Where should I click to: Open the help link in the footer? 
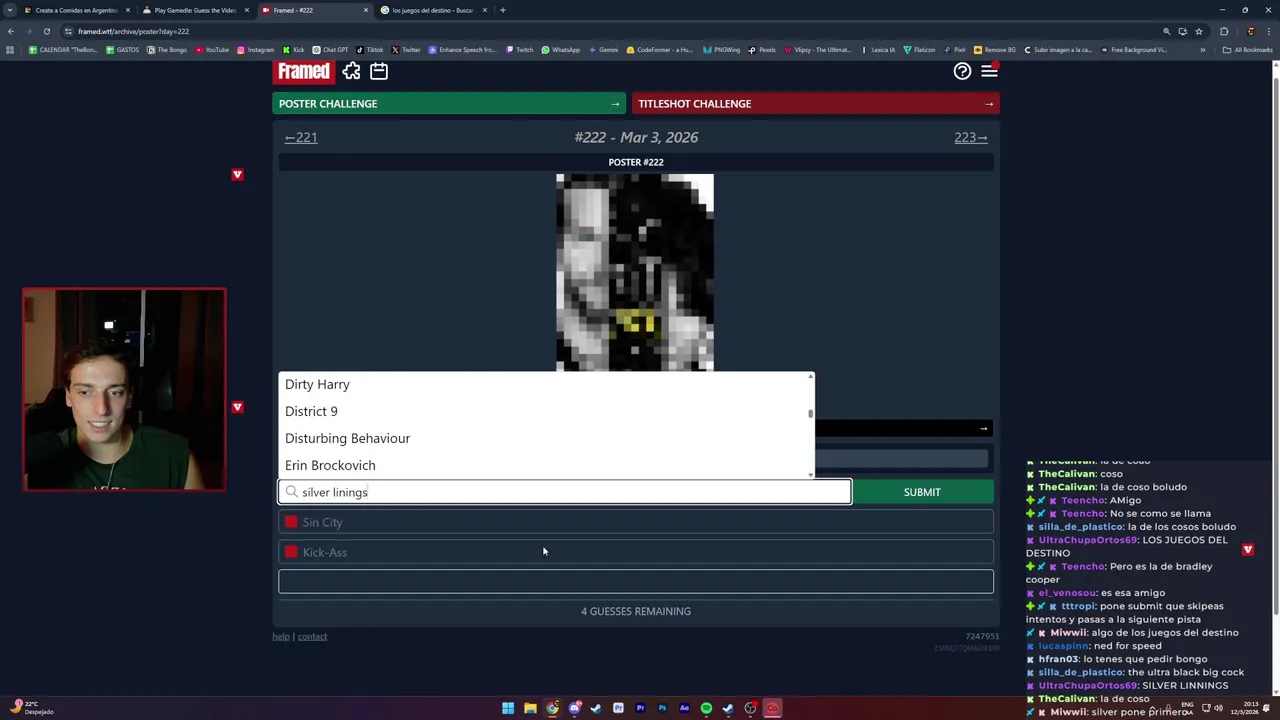(281, 636)
